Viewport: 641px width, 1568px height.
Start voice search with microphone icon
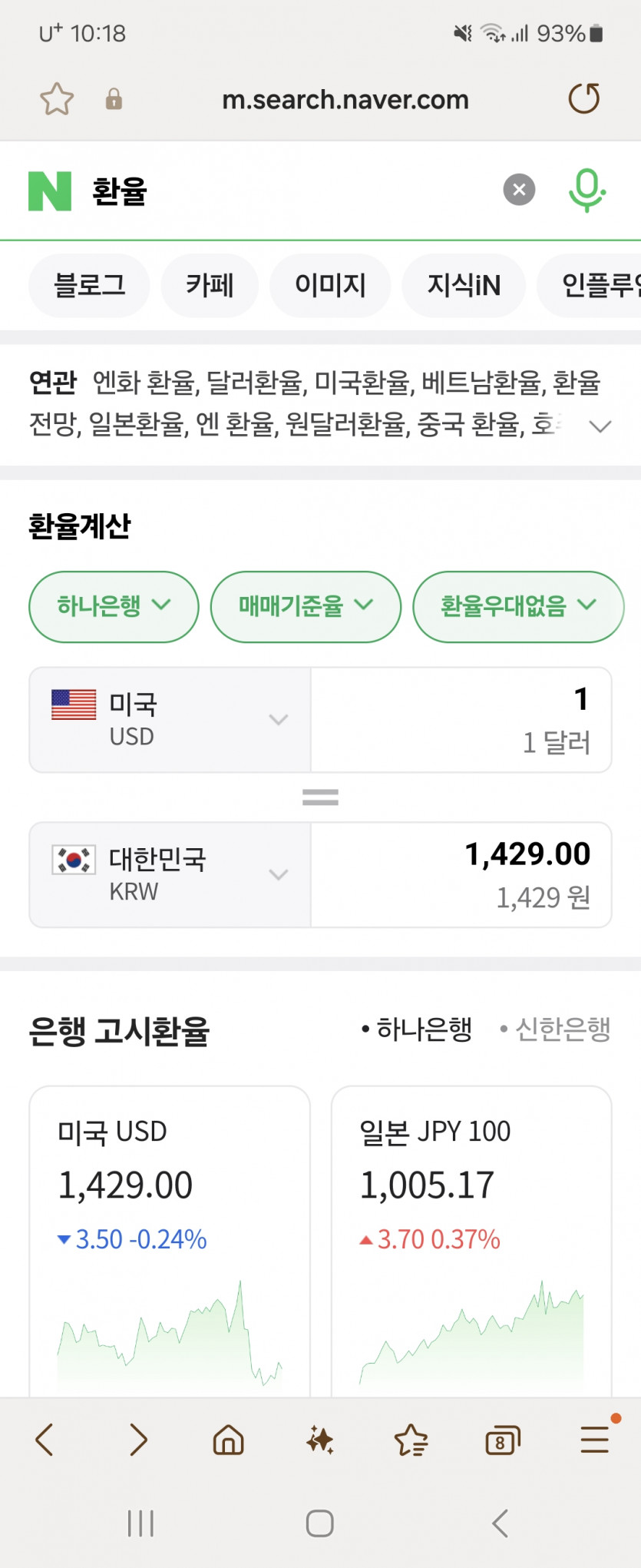pyautogui.click(x=586, y=190)
